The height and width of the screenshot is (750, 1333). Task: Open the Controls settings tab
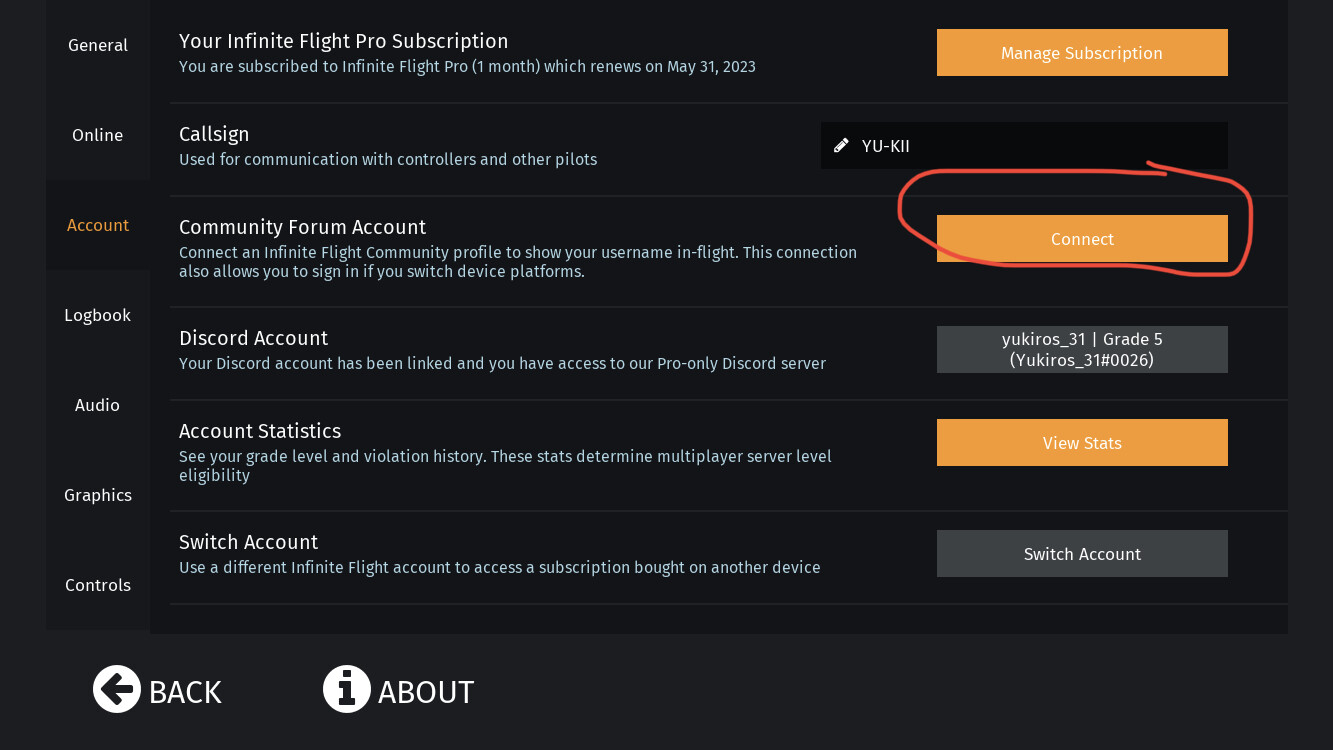(98, 585)
